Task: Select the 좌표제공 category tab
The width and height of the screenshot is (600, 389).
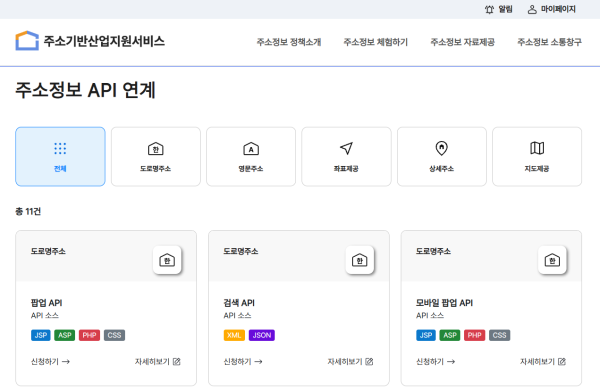Action: click(346, 156)
